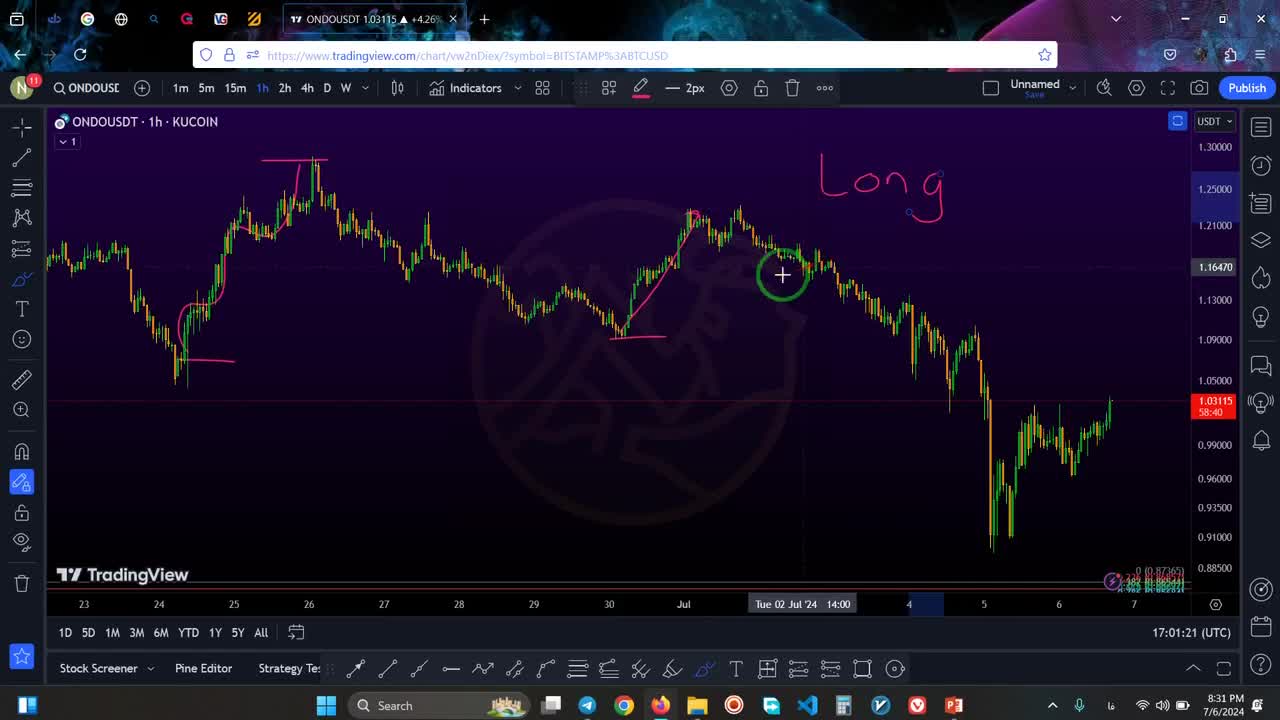This screenshot has width=1280, height=720.
Task: Open drawing settings in floating toolbar
Action: coord(729,88)
